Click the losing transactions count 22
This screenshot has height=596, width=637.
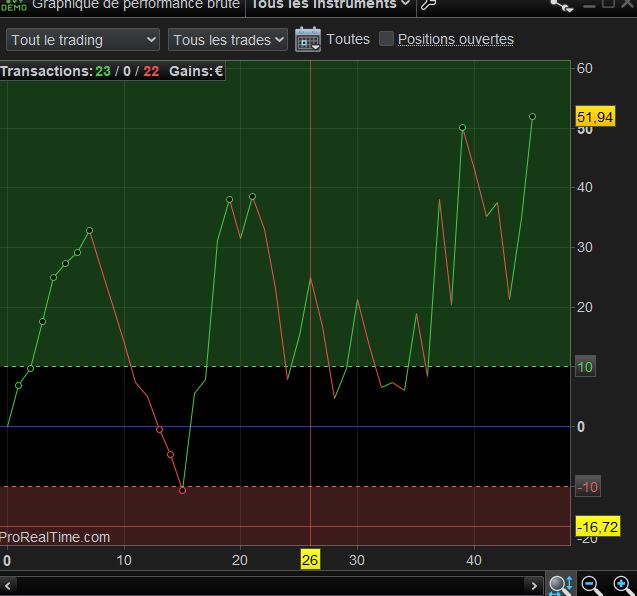[151, 71]
